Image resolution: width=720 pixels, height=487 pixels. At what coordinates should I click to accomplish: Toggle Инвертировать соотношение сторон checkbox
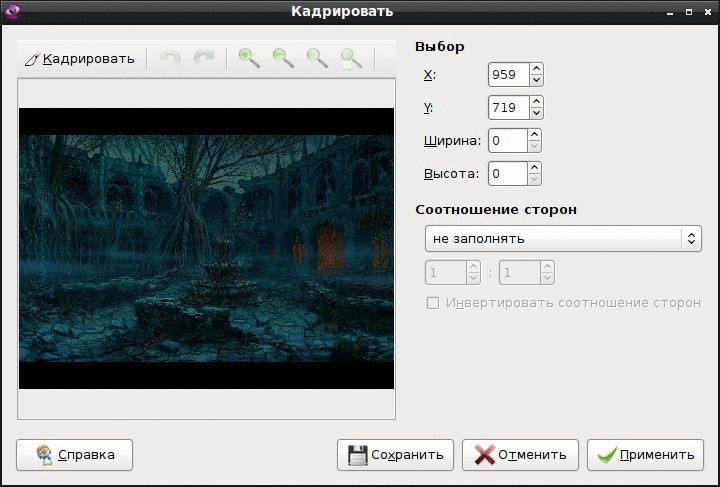pyautogui.click(x=433, y=303)
